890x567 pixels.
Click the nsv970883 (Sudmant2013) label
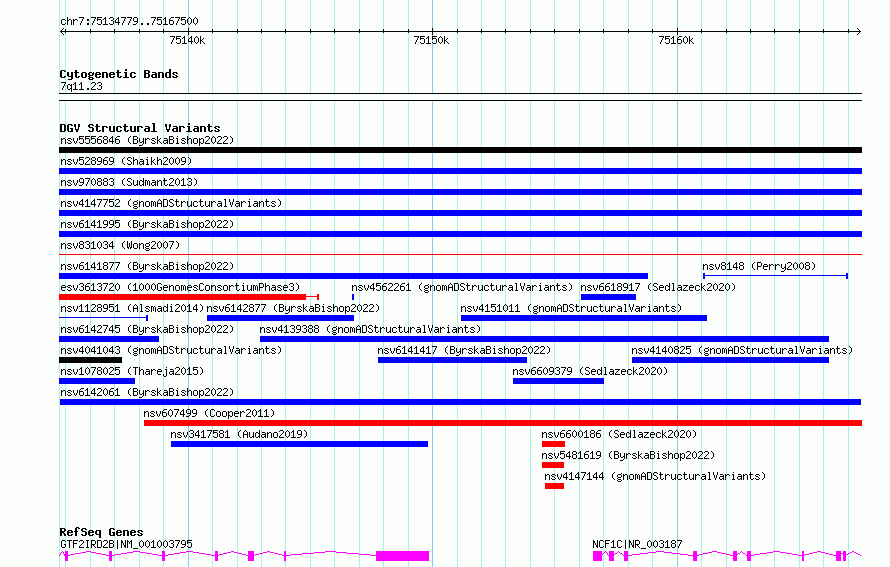129,182
